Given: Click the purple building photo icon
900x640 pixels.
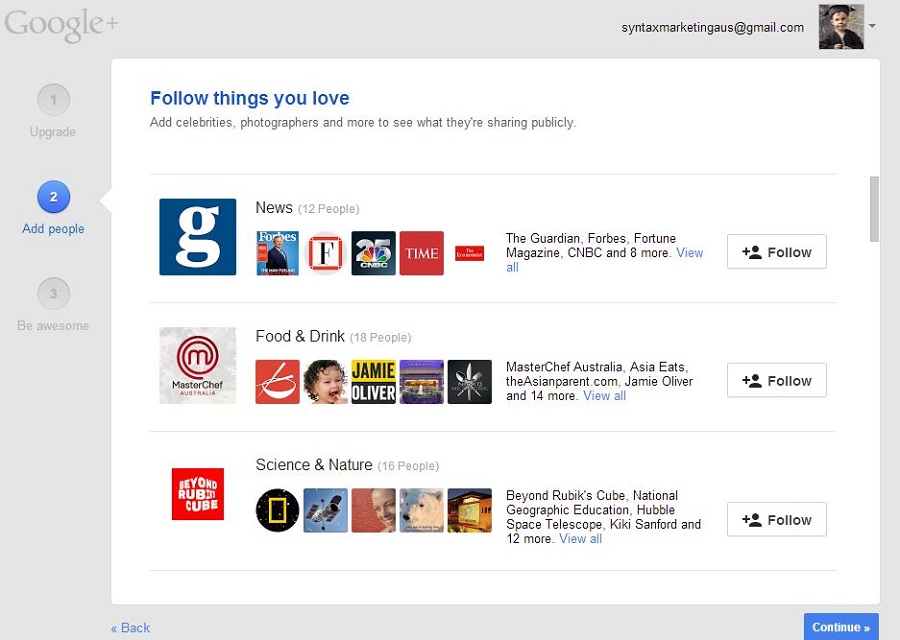Looking at the screenshot, I should tap(422, 382).
